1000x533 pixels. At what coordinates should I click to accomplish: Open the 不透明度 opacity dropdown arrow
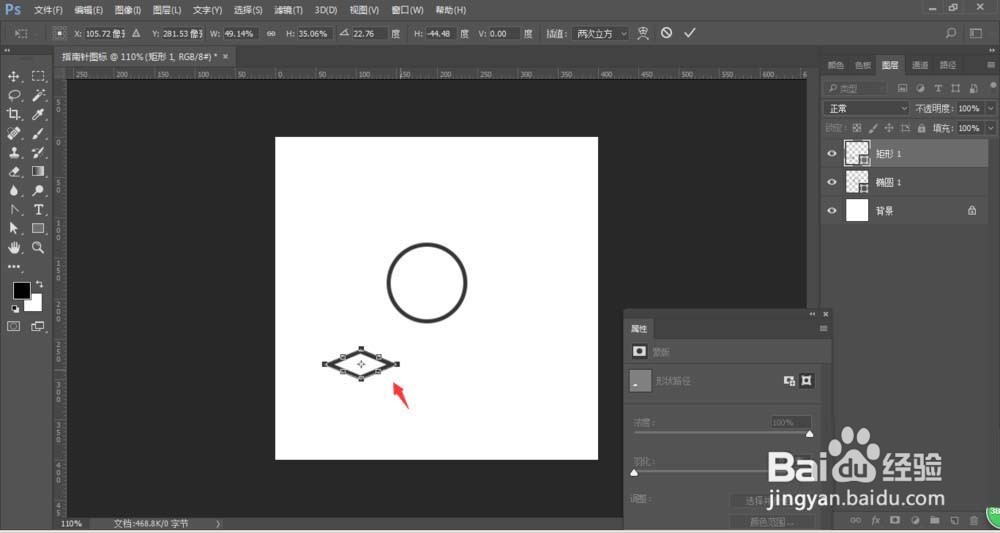(x=990, y=109)
